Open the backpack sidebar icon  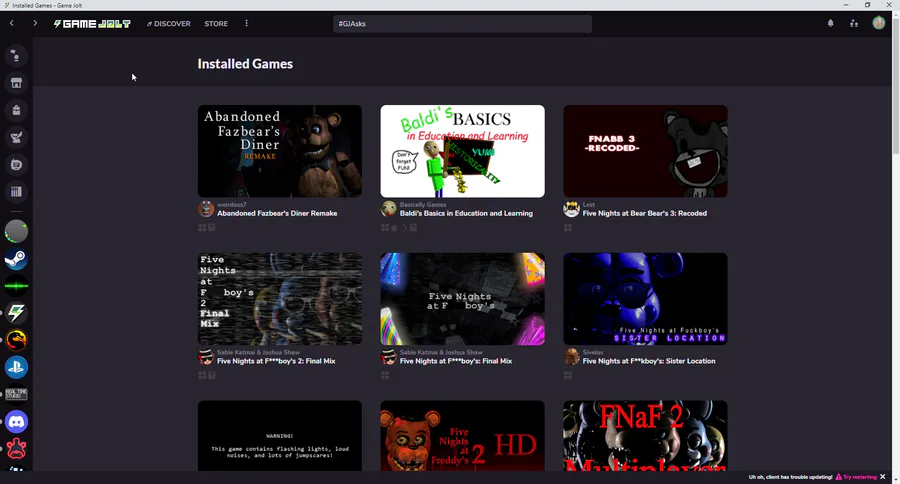[x=16, y=110]
